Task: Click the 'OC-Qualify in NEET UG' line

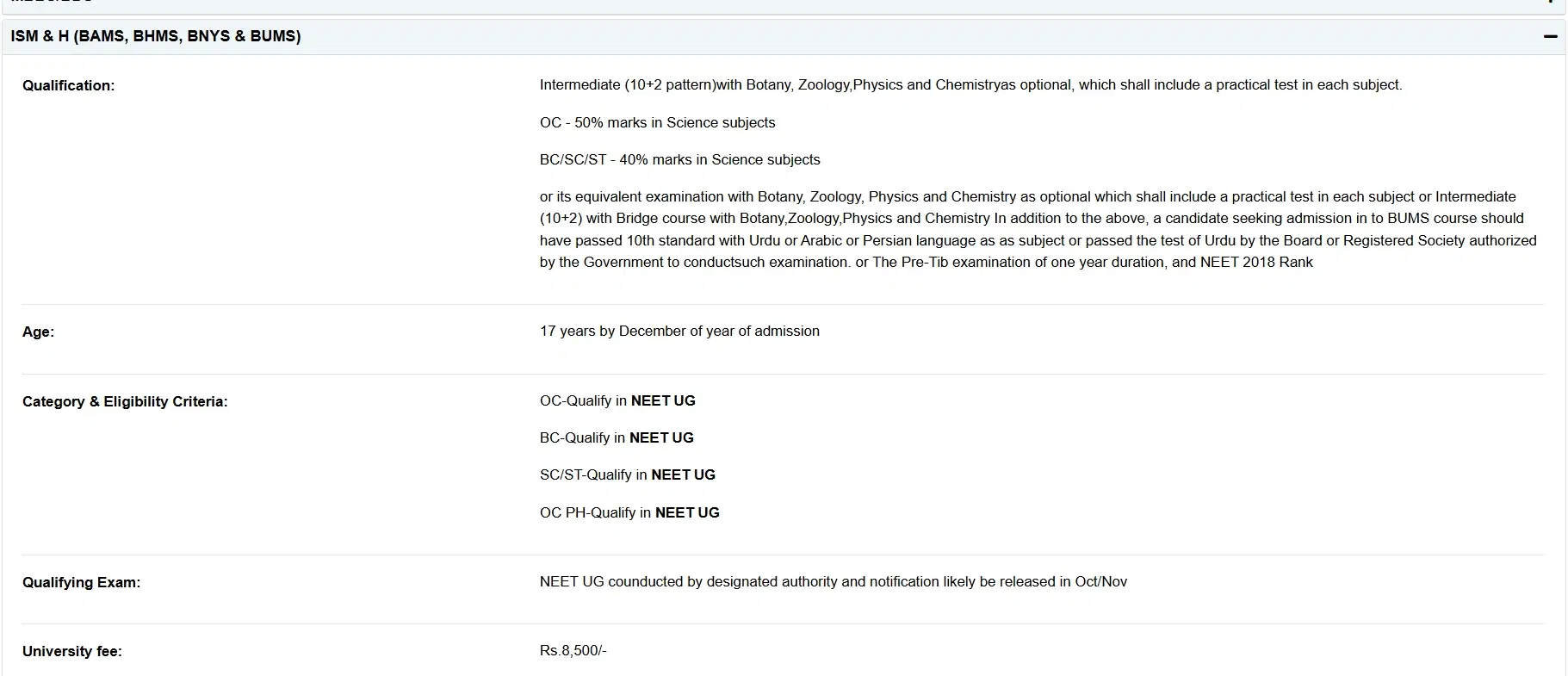Action: click(x=617, y=400)
